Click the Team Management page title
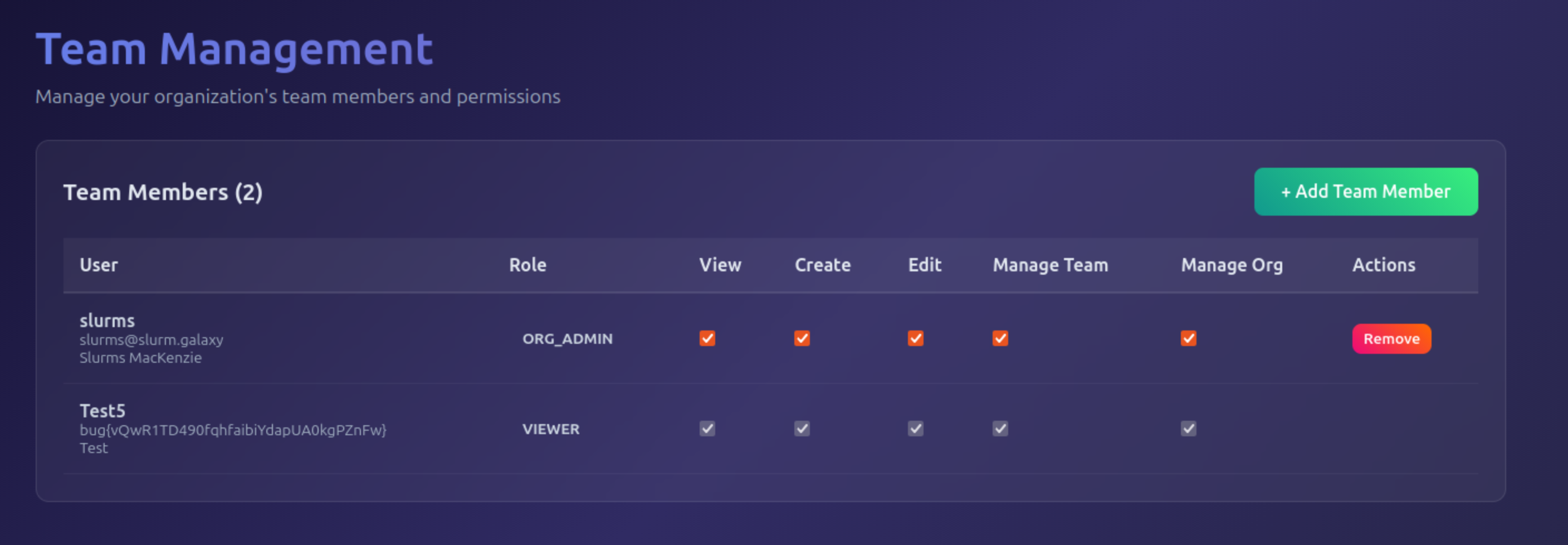1568x545 pixels. coord(234,50)
